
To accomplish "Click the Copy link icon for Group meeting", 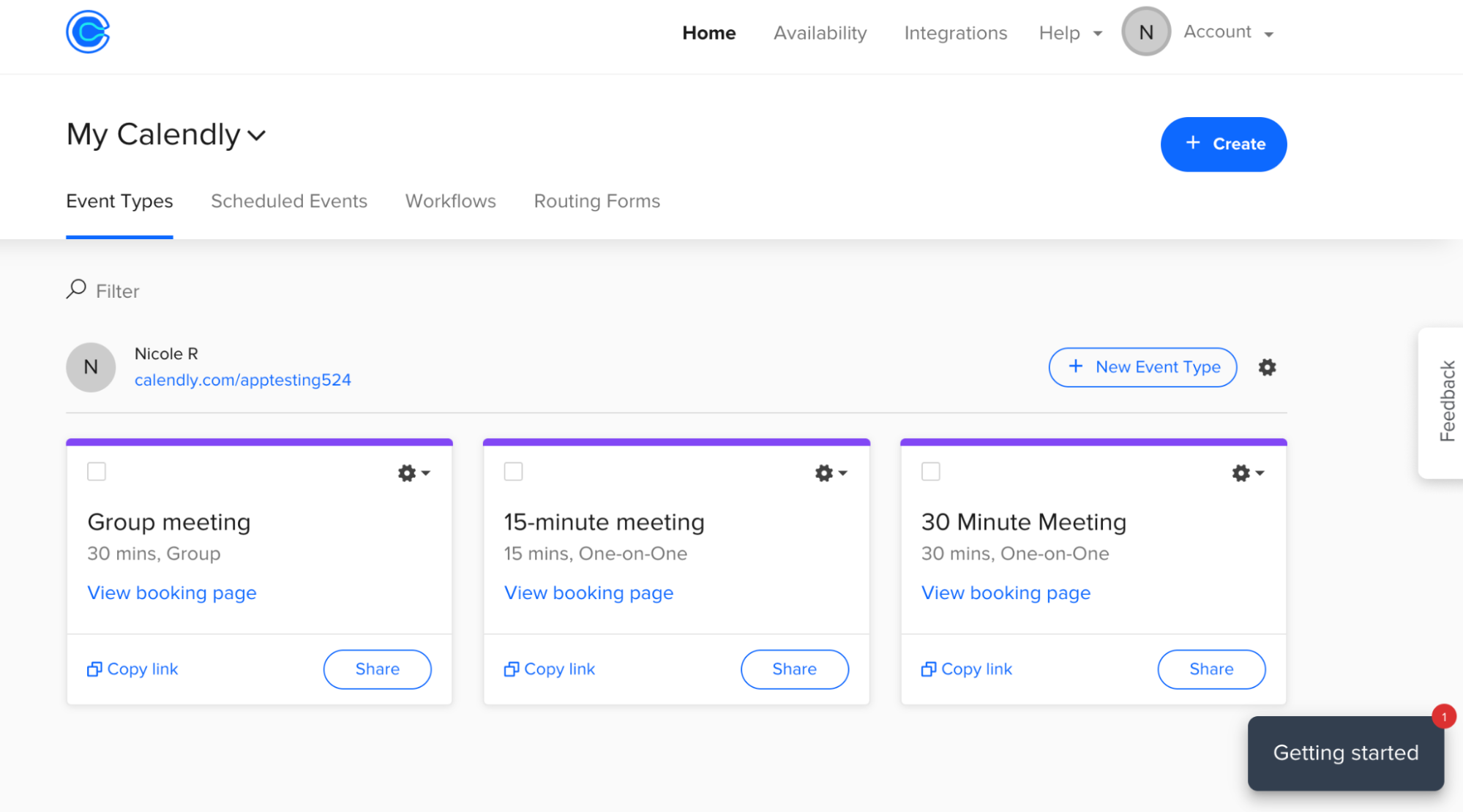I will point(94,668).
